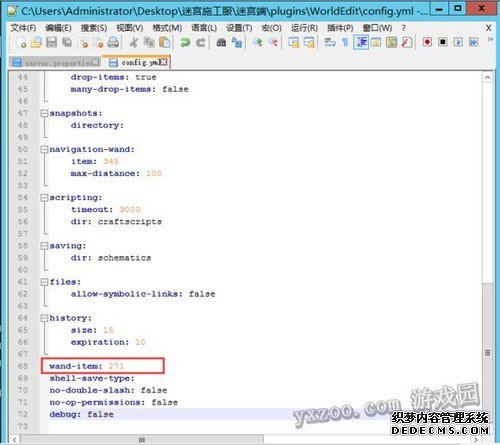Click the Open file toolbar icon
The height and width of the screenshot is (445, 500).
click(36, 42)
